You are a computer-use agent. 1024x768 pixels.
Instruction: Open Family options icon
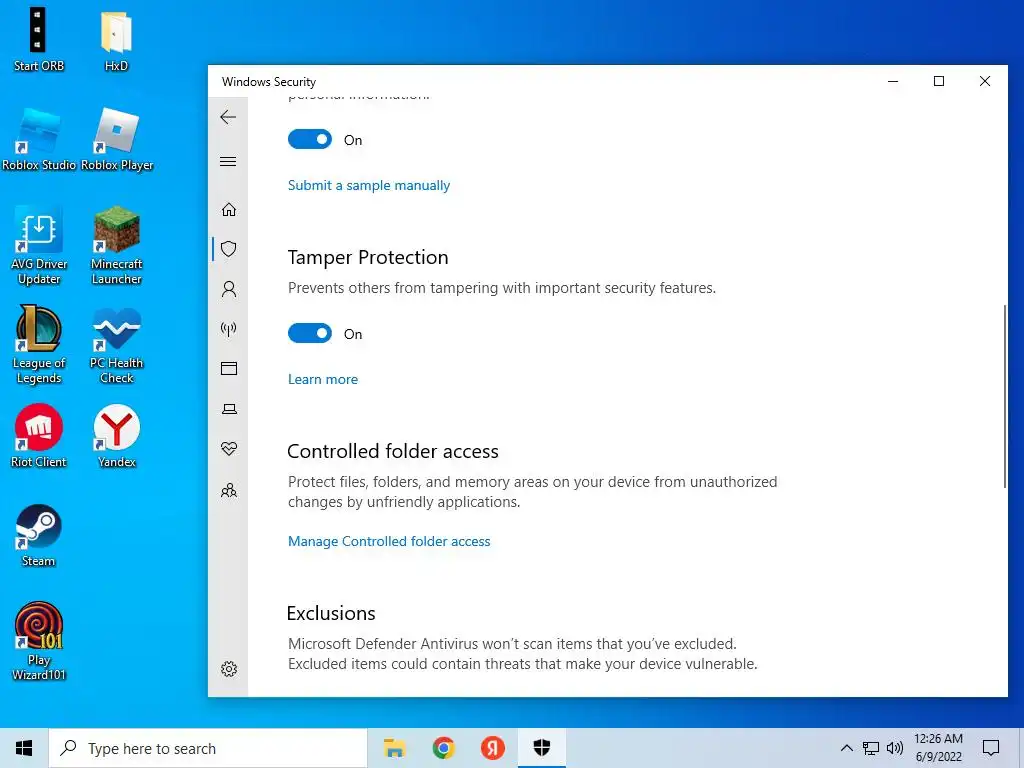229,490
